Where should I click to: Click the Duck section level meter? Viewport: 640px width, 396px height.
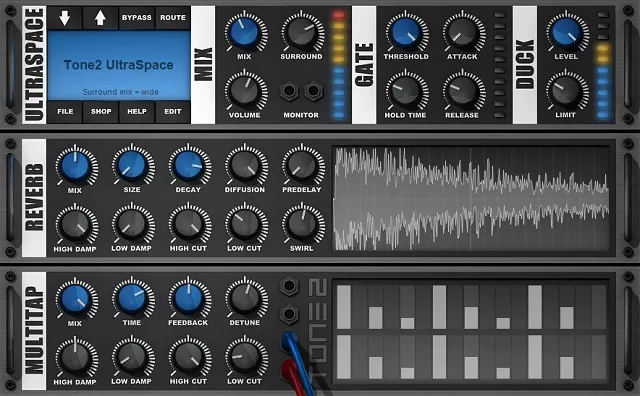[603, 65]
